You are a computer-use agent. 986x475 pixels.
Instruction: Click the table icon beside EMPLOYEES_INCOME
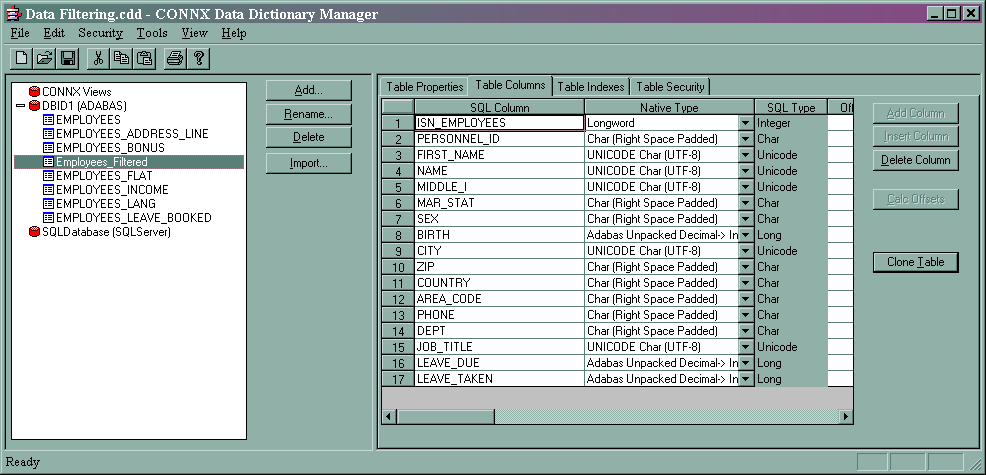48,189
